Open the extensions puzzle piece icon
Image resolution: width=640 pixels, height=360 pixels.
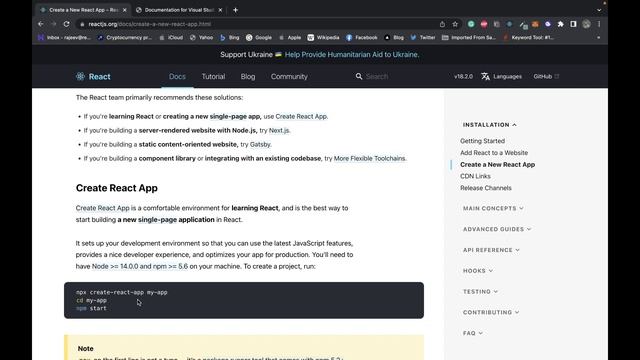click(x=561, y=24)
